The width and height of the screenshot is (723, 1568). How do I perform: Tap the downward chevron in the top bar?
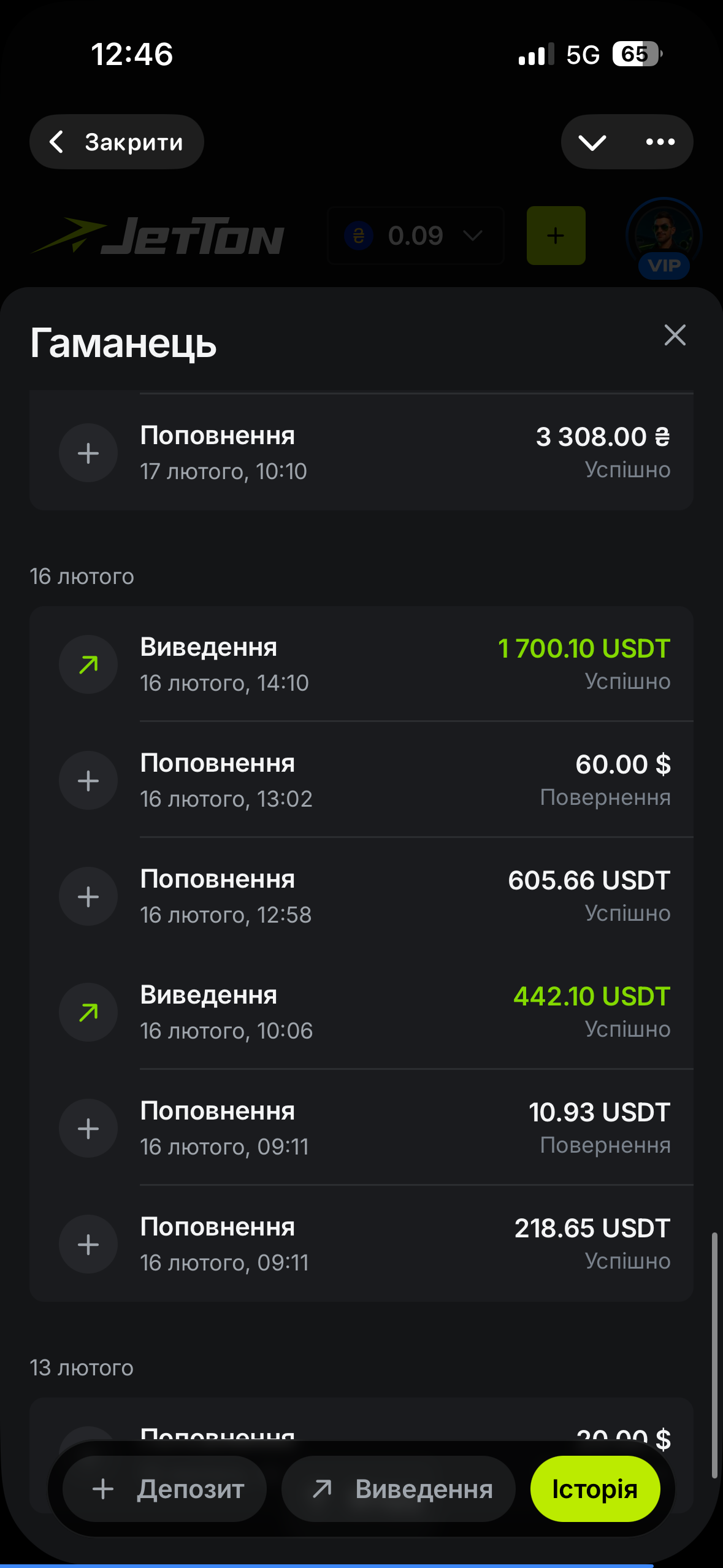pyautogui.click(x=592, y=142)
